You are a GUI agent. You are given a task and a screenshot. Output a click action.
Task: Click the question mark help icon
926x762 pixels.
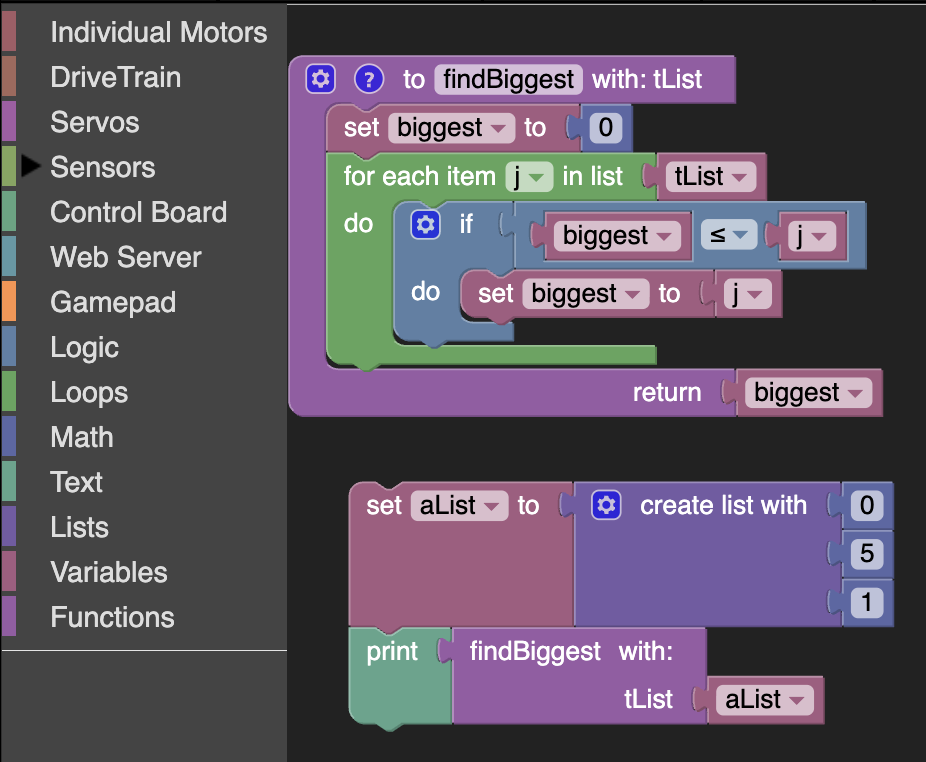[x=369, y=79]
